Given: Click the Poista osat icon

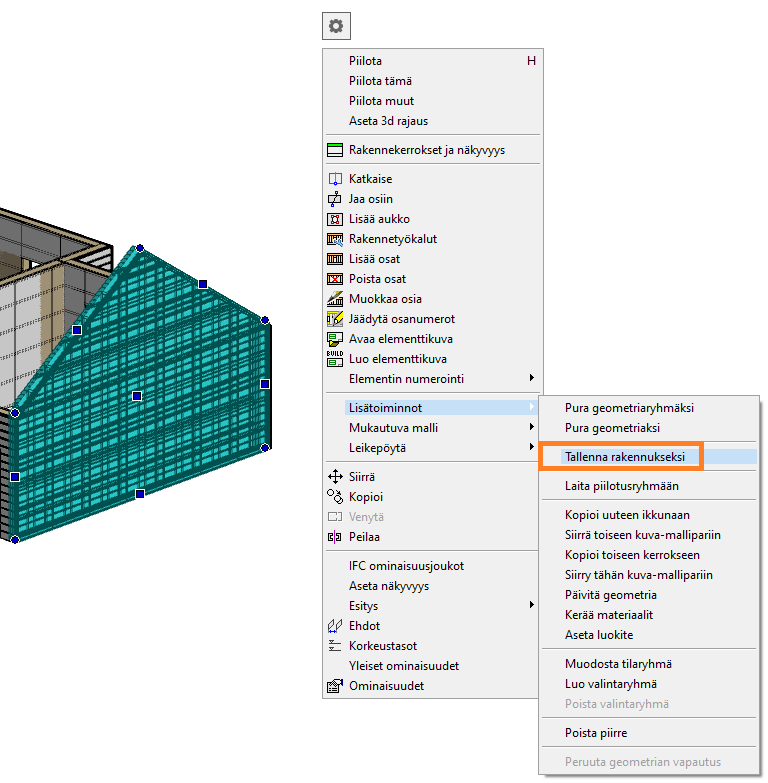Looking at the screenshot, I should pyautogui.click(x=335, y=279).
